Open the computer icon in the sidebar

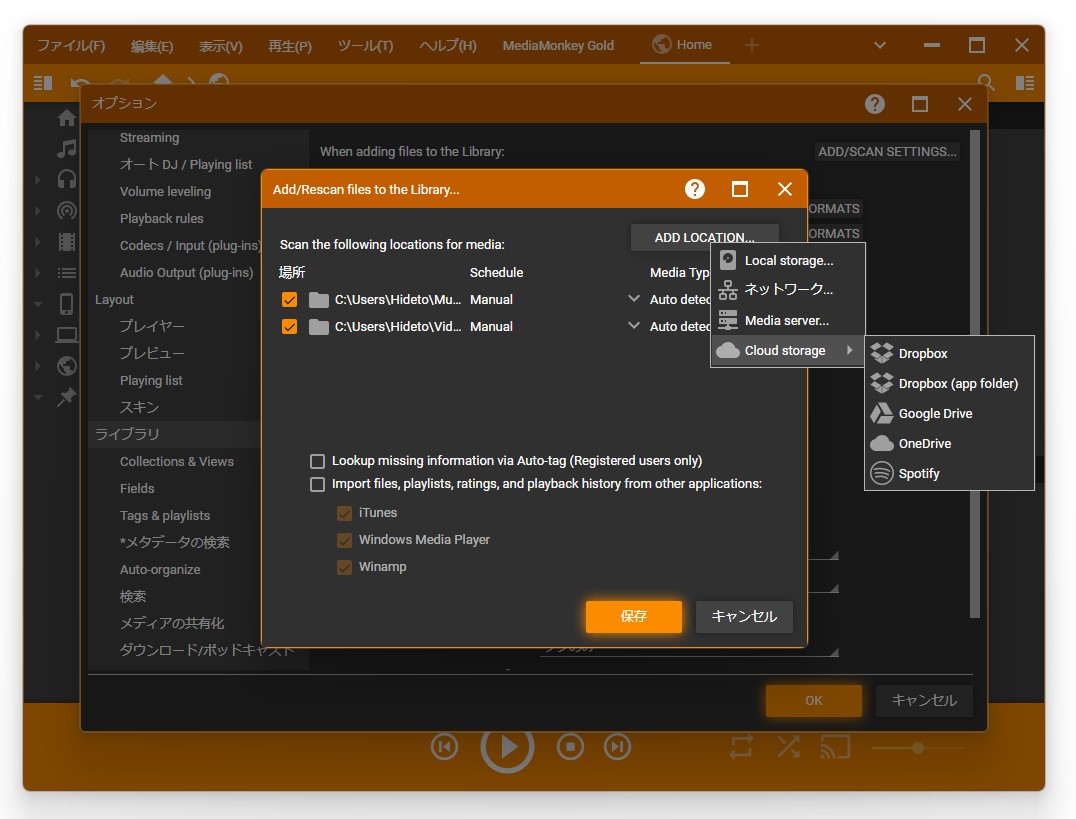67,335
